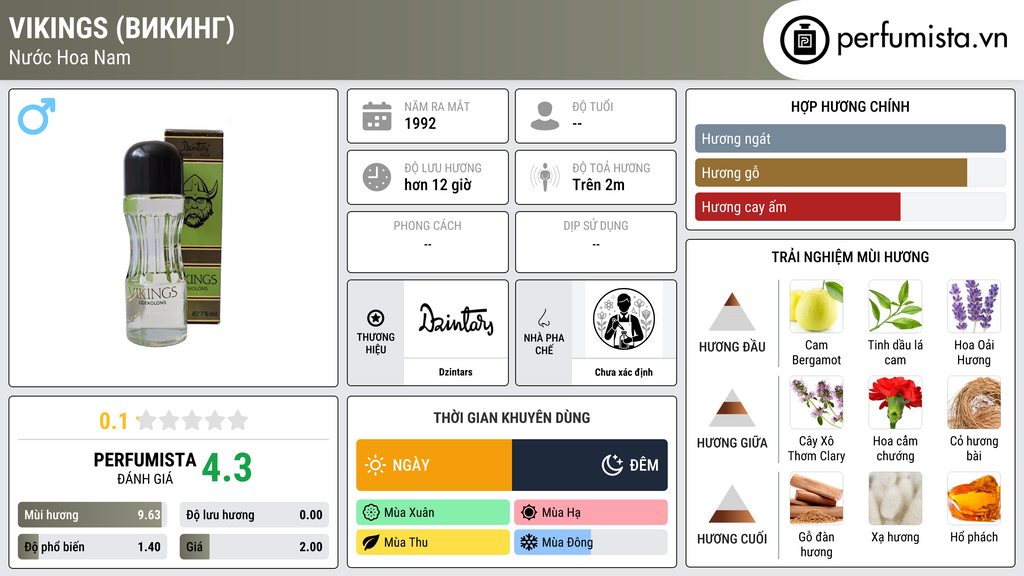This screenshot has height=576, width=1024.
Task: Click the Giá 2.00 rating bar
Action: coord(254,547)
